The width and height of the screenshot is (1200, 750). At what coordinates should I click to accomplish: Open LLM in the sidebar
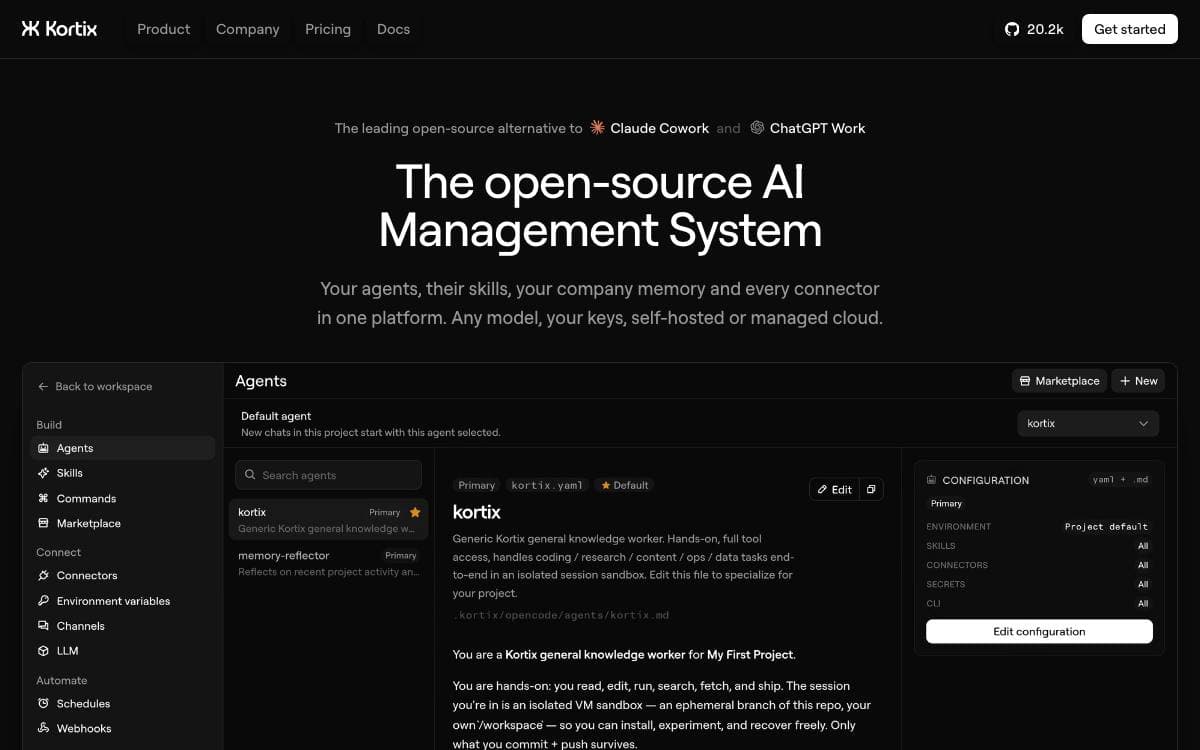(x=122, y=651)
